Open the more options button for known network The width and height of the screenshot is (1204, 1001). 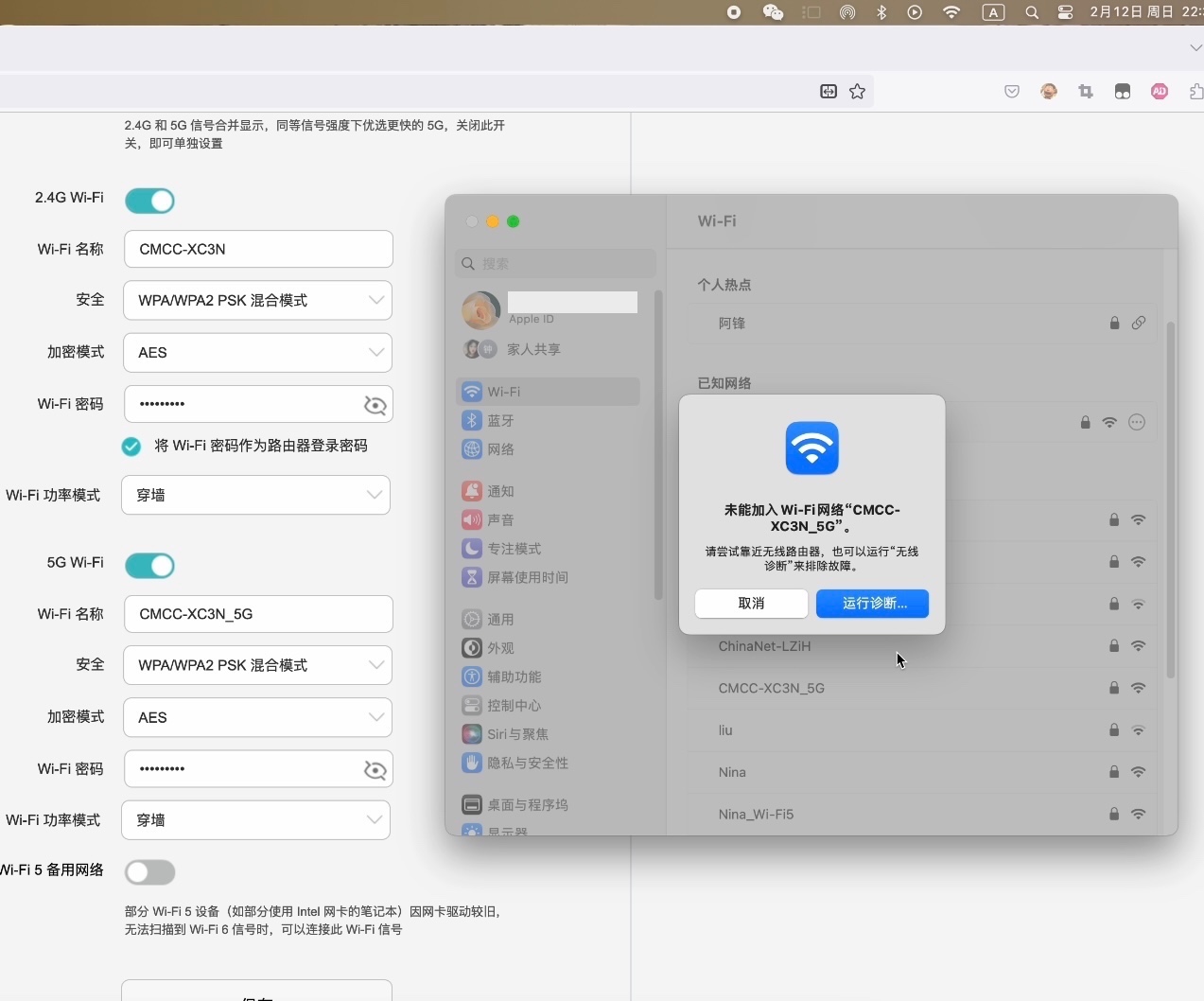point(1137,422)
